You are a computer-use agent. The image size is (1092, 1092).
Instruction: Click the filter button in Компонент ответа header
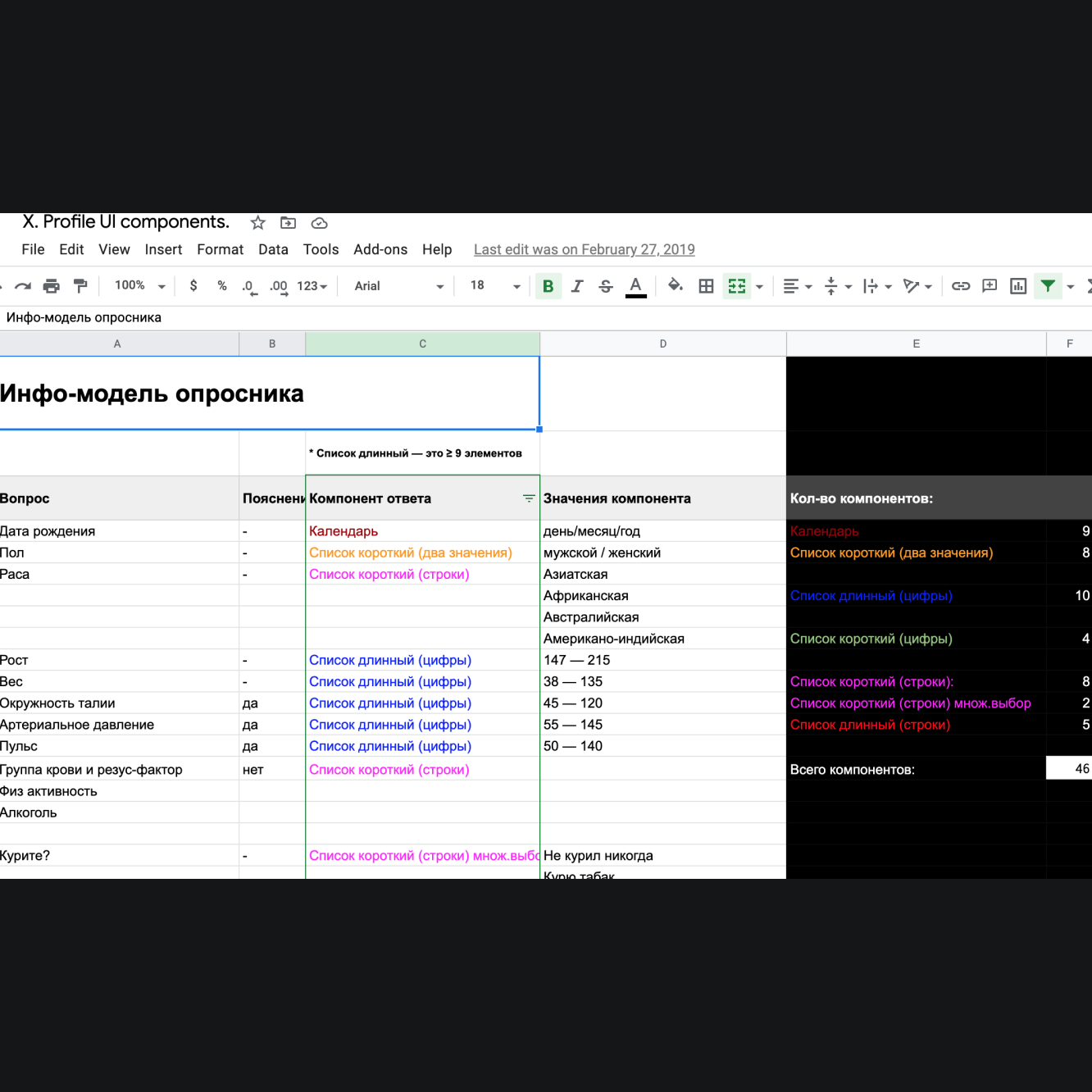click(x=529, y=498)
